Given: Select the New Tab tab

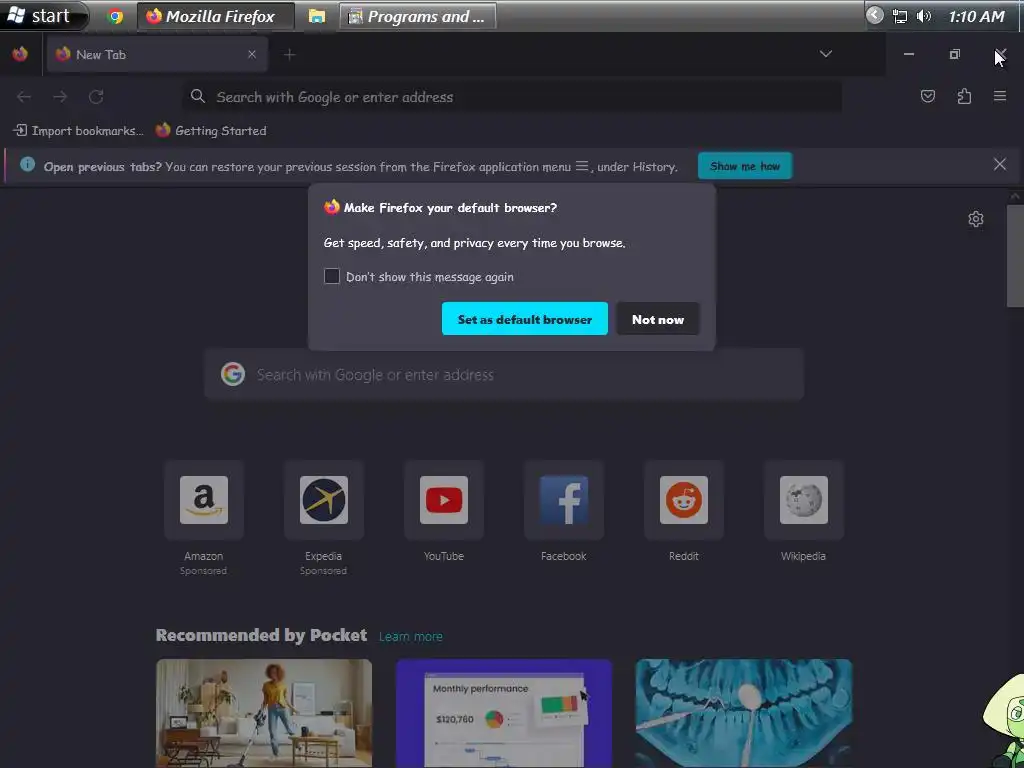Looking at the screenshot, I should coord(157,54).
